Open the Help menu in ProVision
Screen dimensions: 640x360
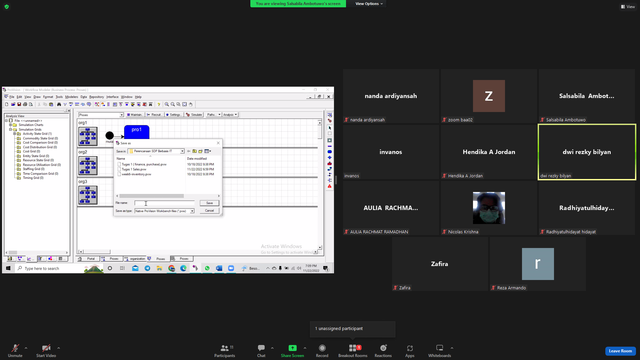tap(138, 97)
